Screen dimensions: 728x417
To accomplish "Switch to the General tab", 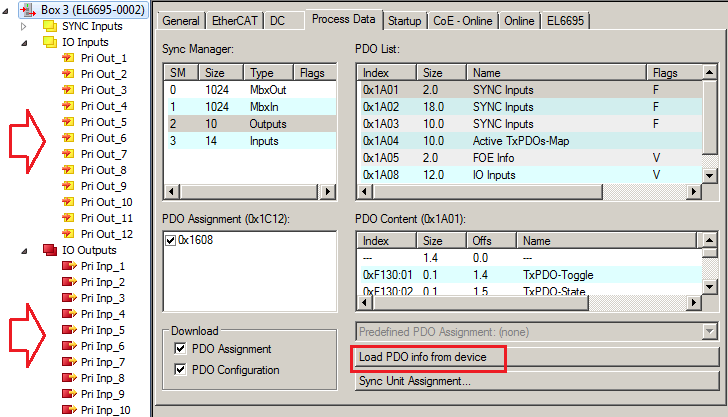I will (x=181, y=21).
